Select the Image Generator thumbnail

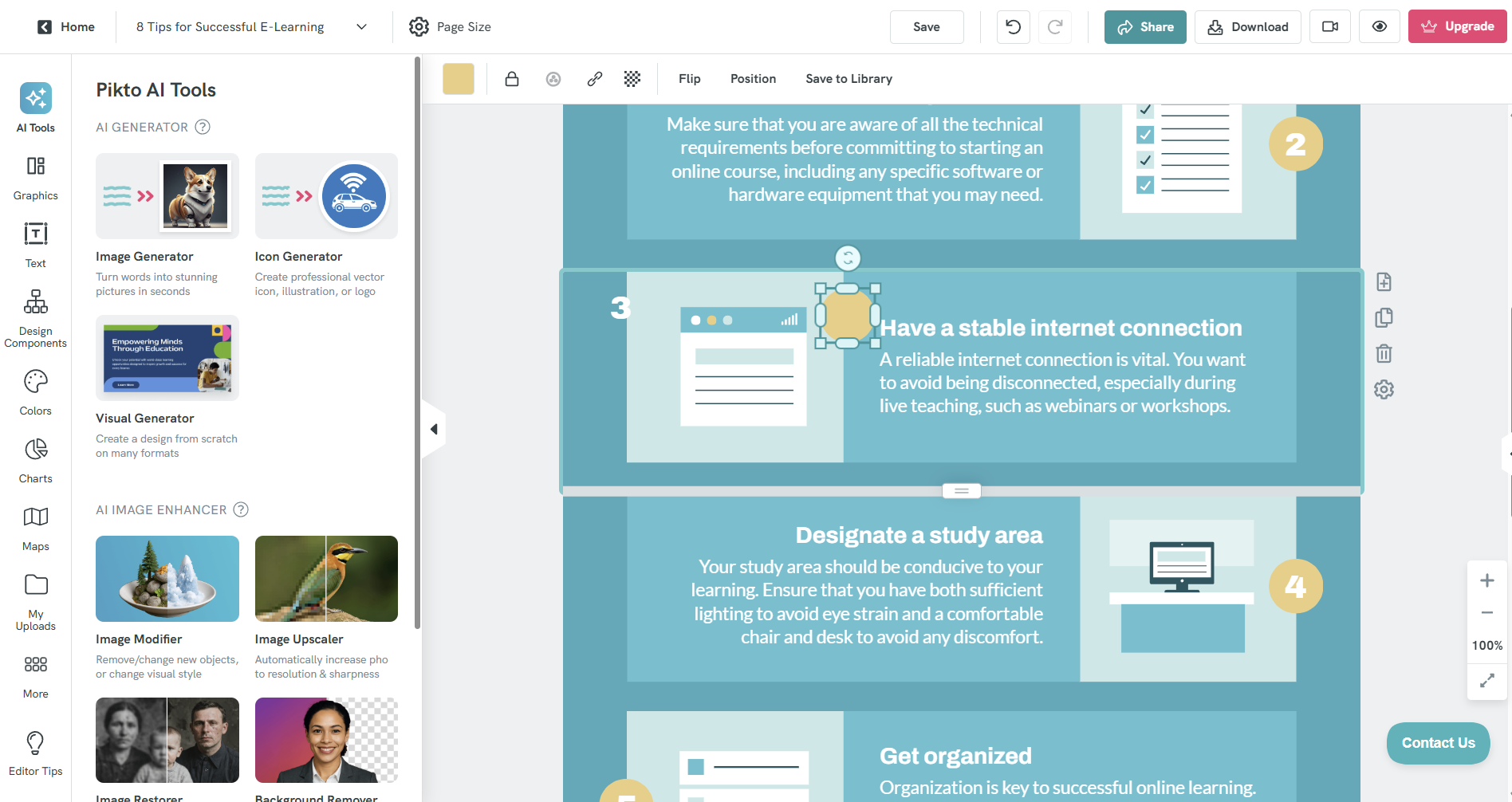[x=167, y=196]
